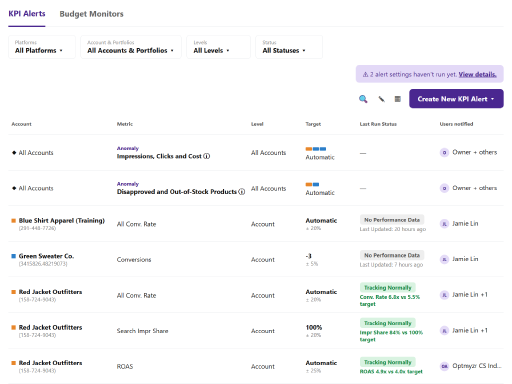Click Red Jacket Outfitters in ROAS row
512x384 pixels.
click(50, 363)
